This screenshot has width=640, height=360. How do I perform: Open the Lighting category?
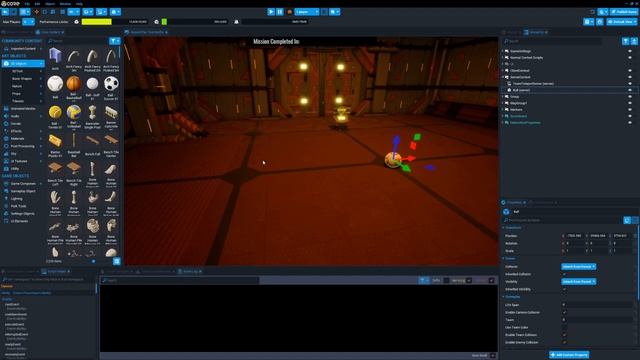pos(16,199)
